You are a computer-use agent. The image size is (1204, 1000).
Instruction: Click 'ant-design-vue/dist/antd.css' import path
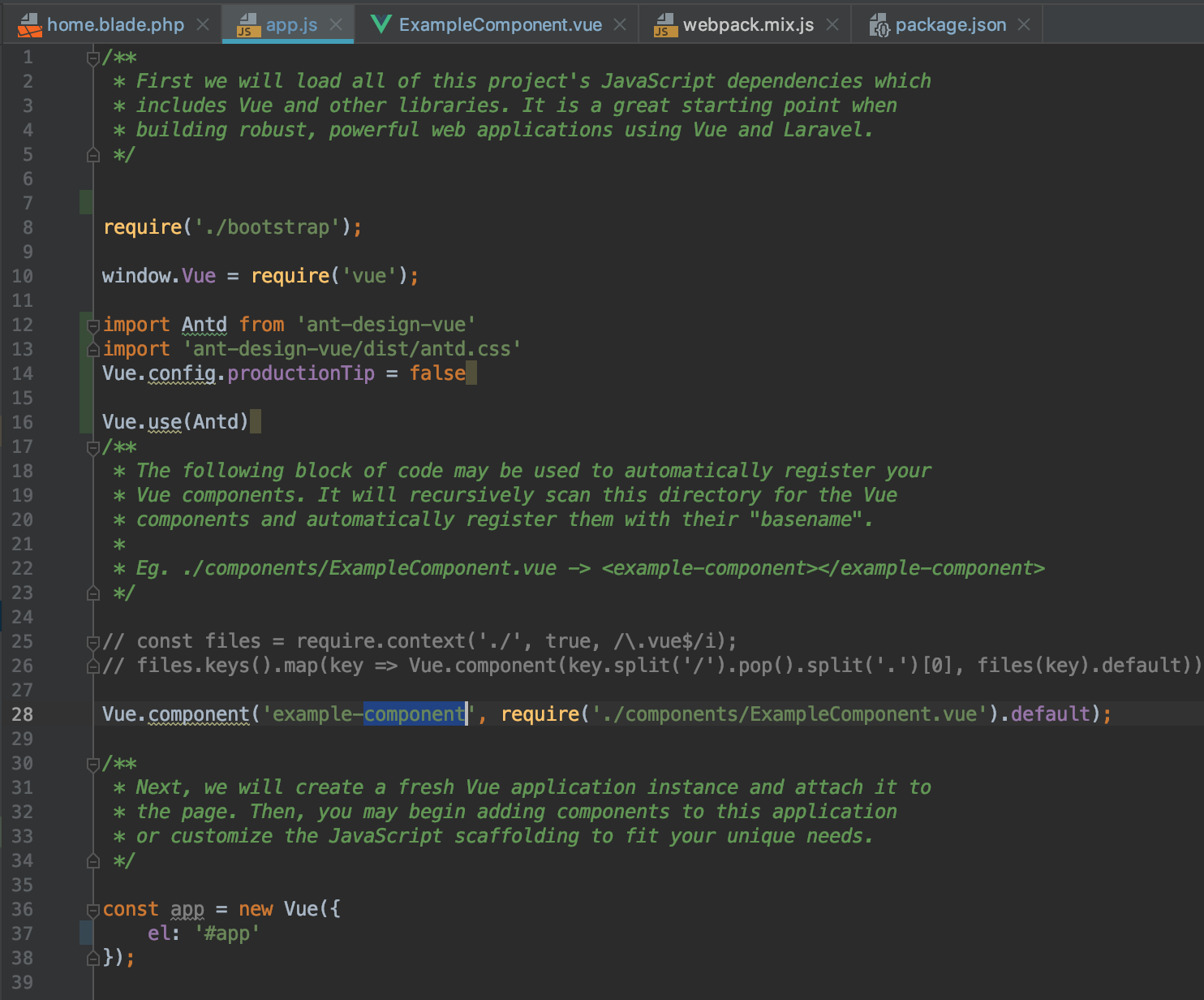point(352,349)
